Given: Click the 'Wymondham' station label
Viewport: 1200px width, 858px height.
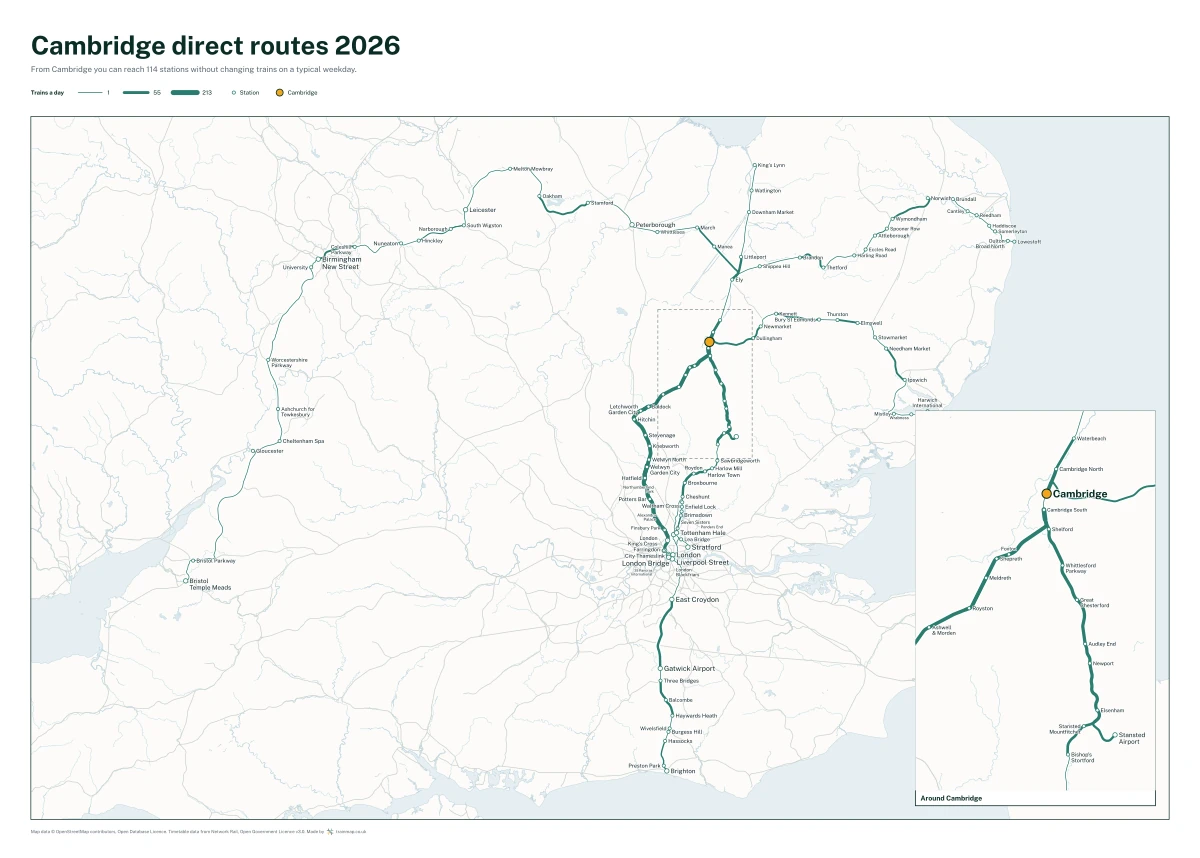Looking at the screenshot, I should coord(912,218).
